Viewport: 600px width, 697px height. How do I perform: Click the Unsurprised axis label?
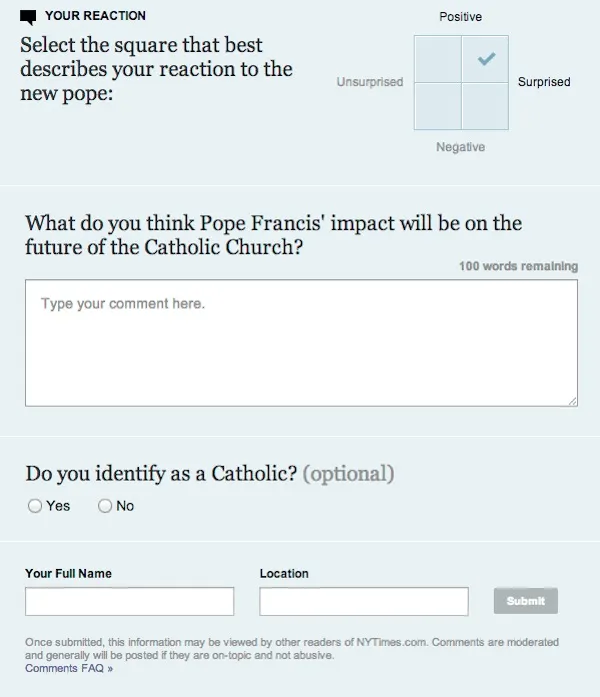tap(370, 82)
